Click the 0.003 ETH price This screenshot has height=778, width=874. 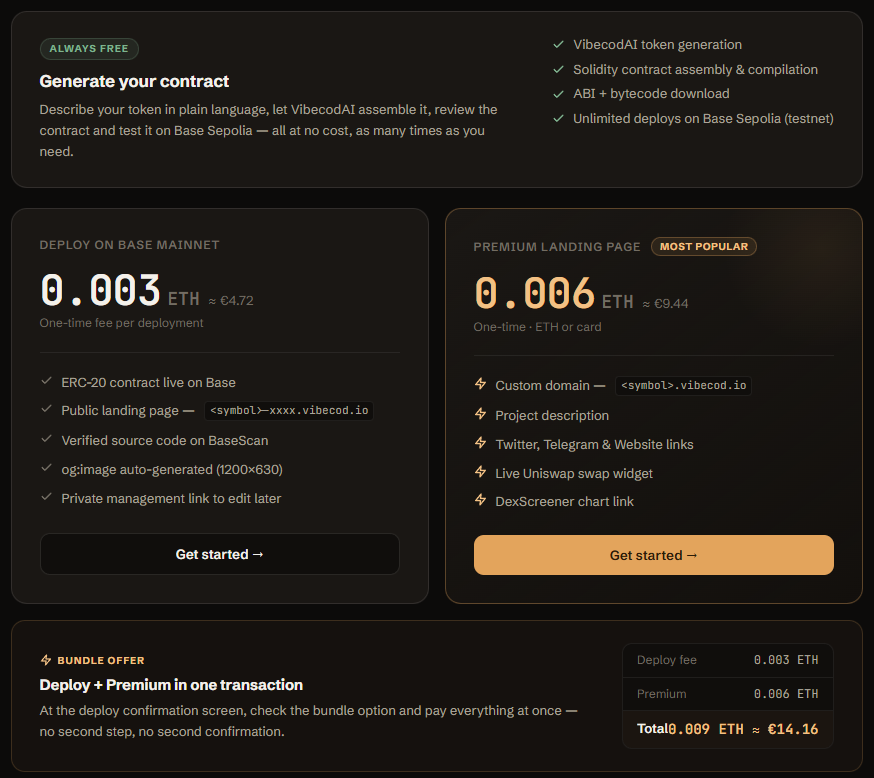pos(120,290)
